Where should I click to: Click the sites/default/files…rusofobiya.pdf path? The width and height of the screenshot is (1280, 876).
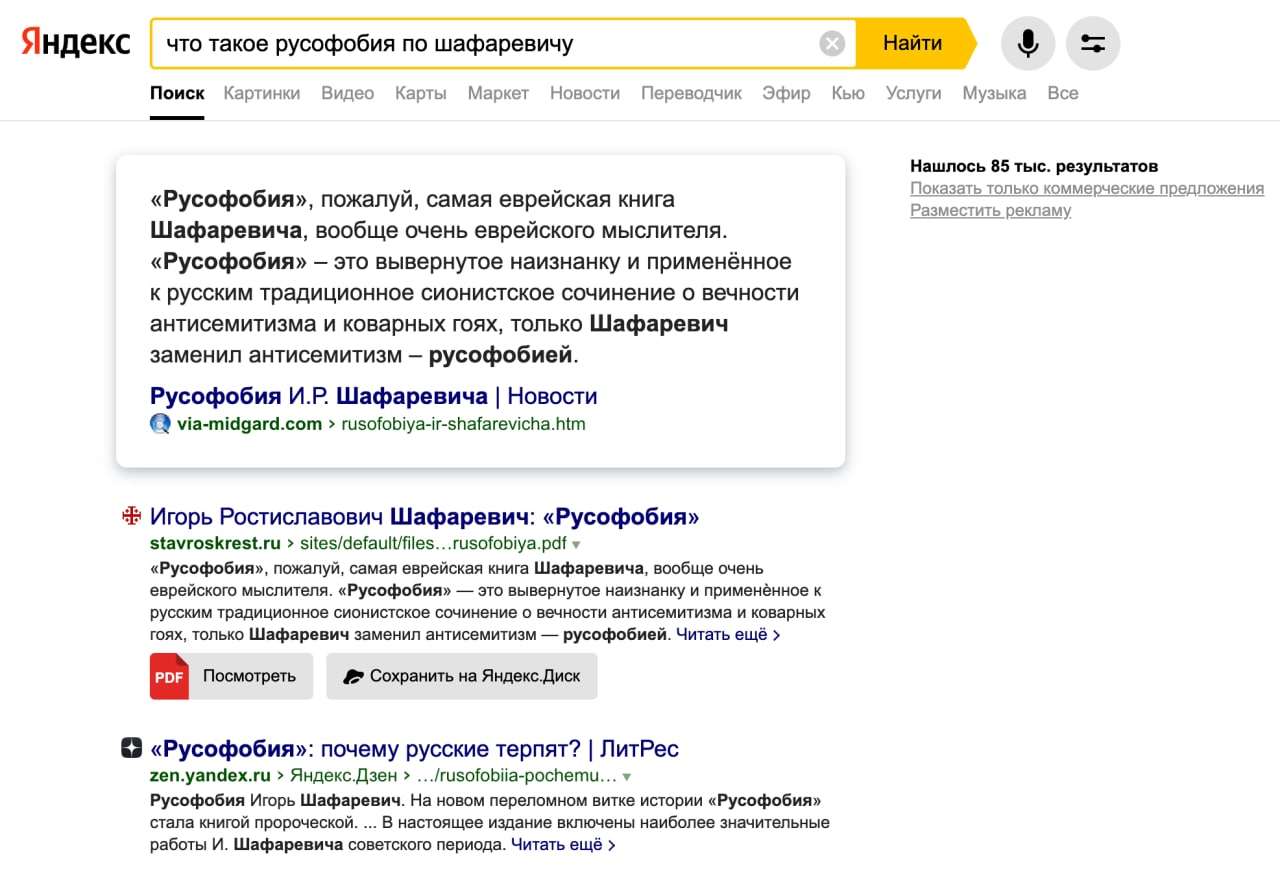pos(434,544)
